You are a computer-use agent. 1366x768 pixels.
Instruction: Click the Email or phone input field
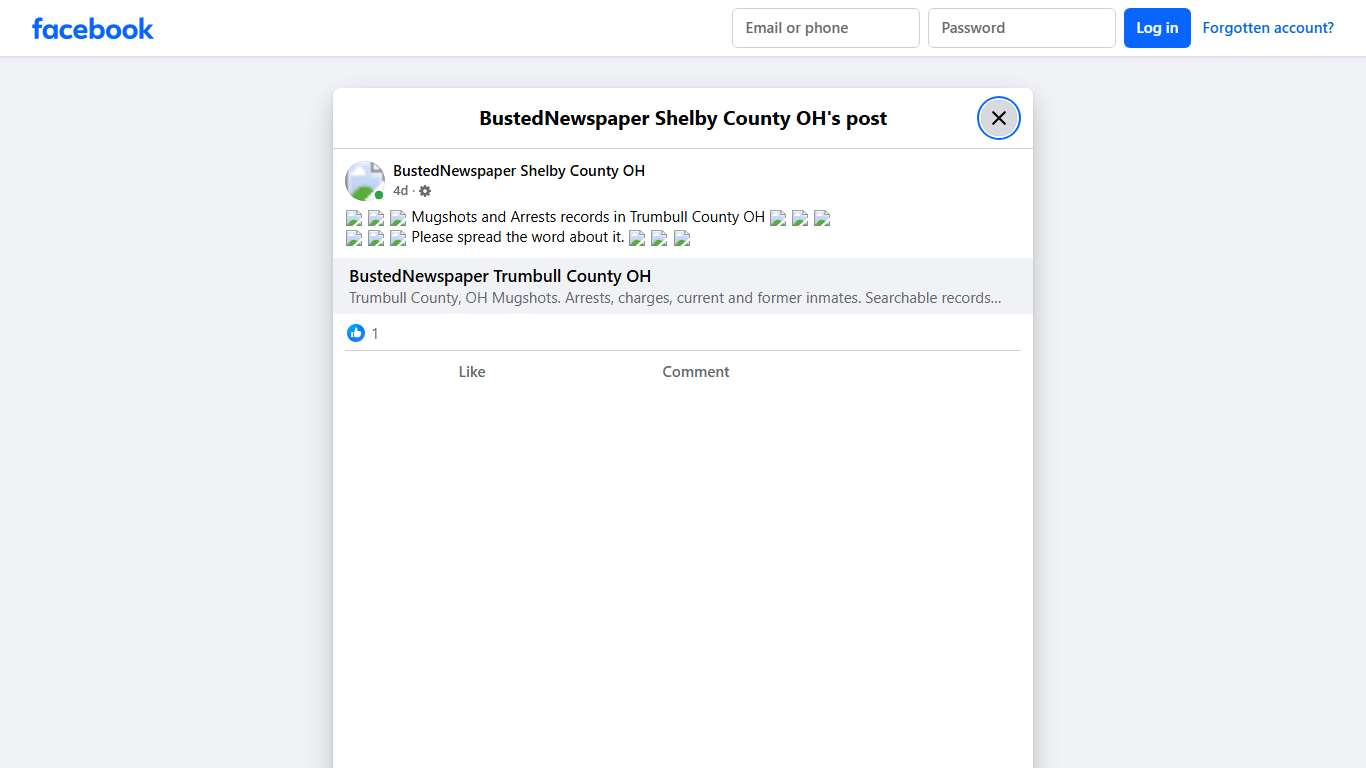pyautogui.click(x=825, y=28)
